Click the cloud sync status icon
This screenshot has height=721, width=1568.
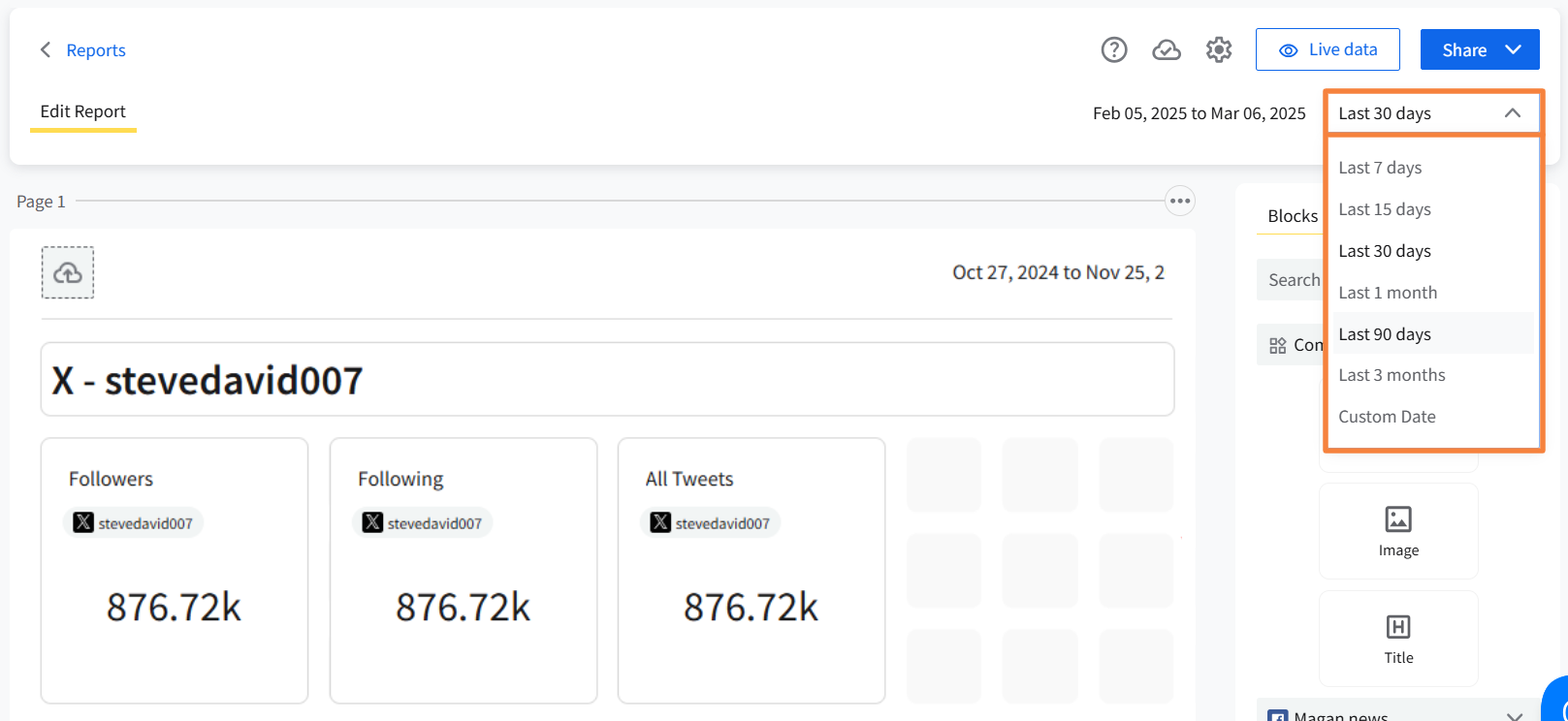(1167, 49)
